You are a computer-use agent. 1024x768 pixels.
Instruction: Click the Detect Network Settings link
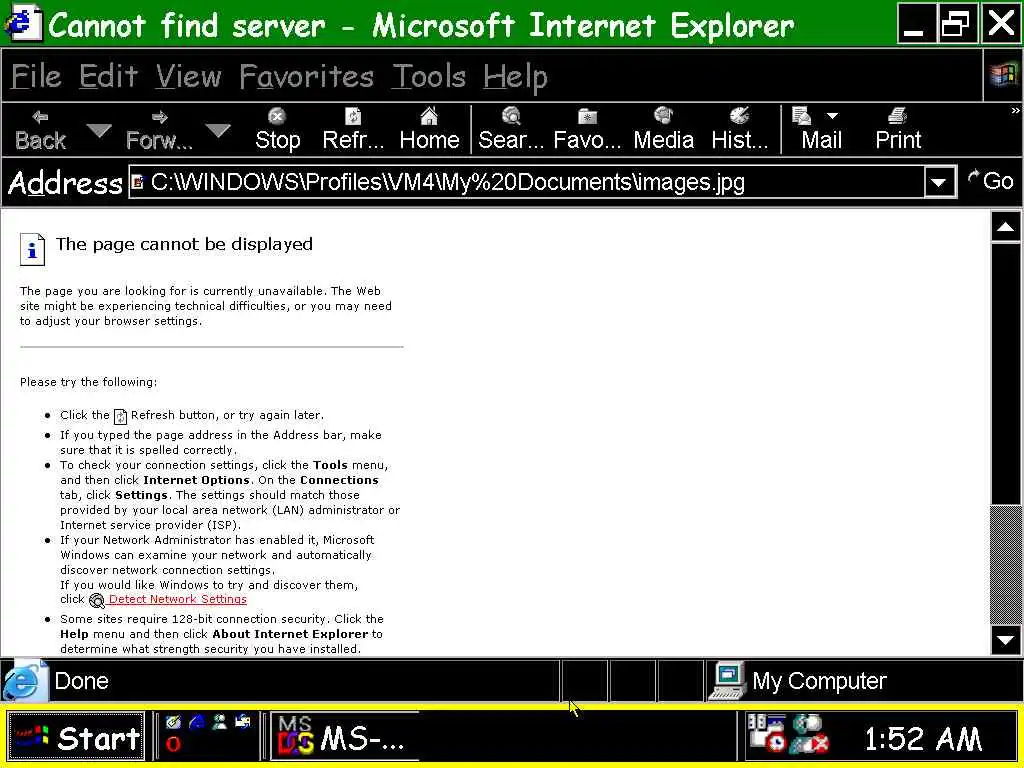point(178,600)
